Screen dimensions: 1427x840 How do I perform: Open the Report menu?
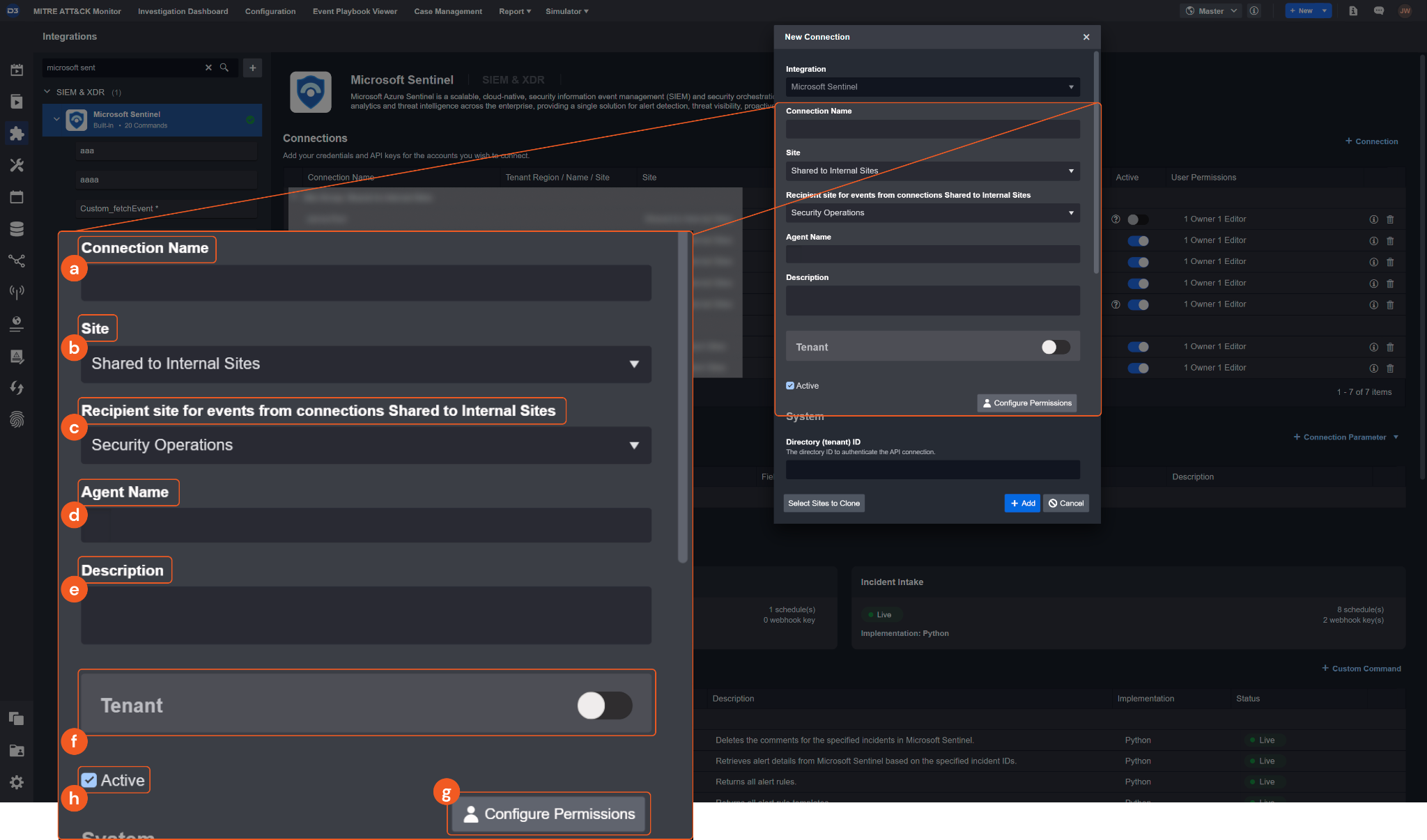[x=514, y=11]
